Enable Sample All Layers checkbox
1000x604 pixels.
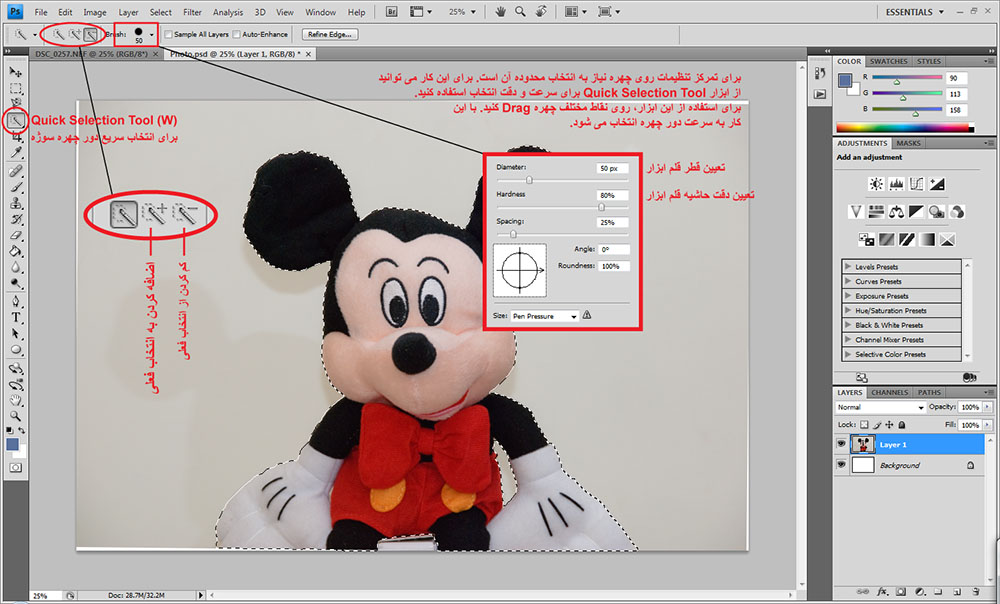(168, 34)
